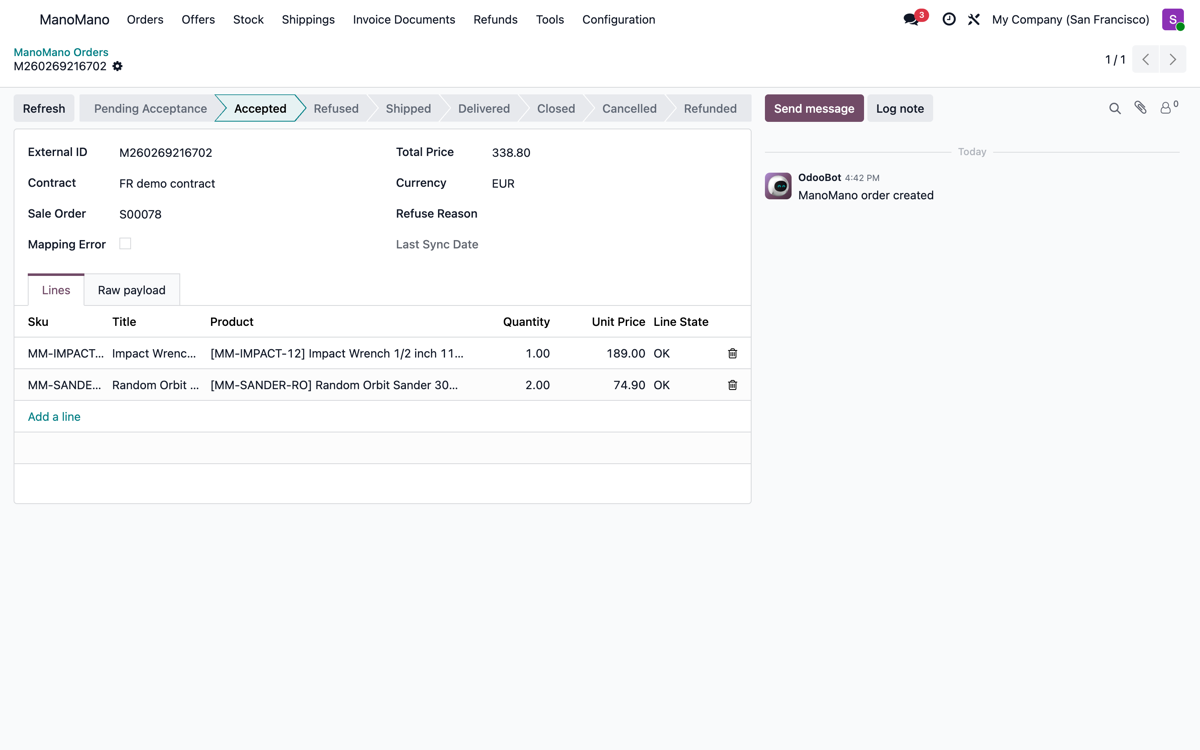Open the debug tools icon
The image size is (1200, 750).
click(974, 19)
